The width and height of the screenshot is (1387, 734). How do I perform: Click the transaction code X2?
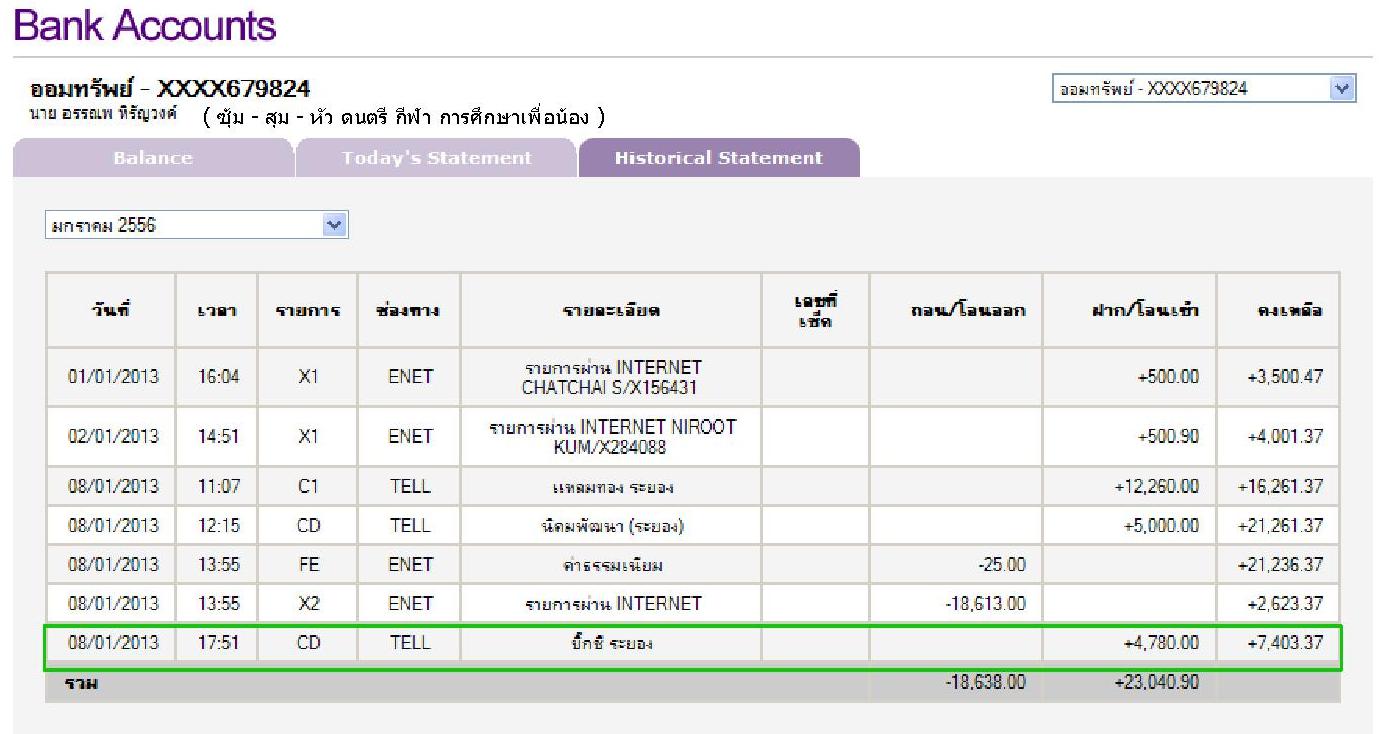pos(308,604)
